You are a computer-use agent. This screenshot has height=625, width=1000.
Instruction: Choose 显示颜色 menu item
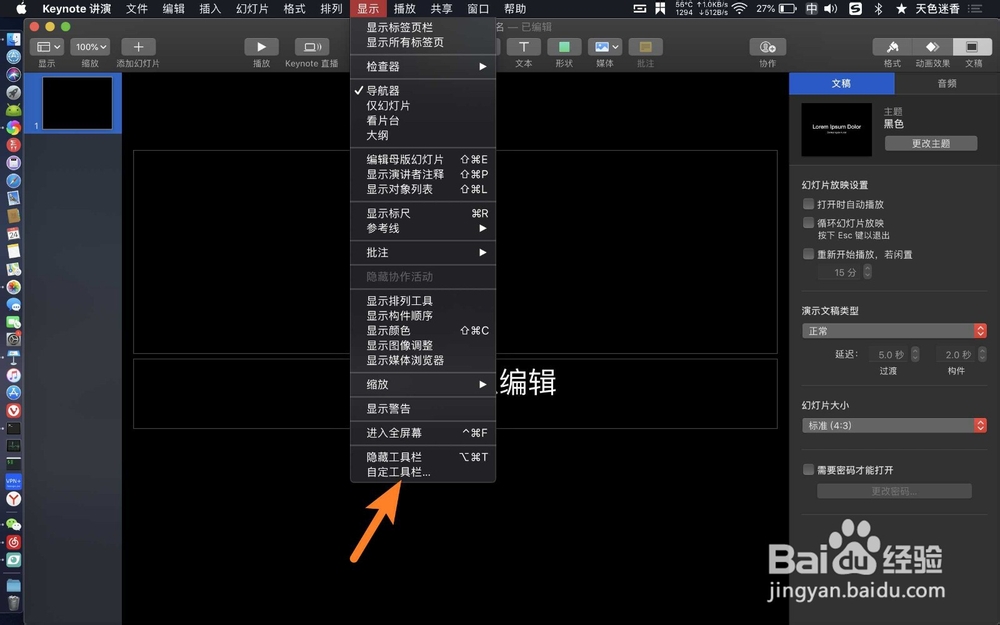tap(423, 331)
